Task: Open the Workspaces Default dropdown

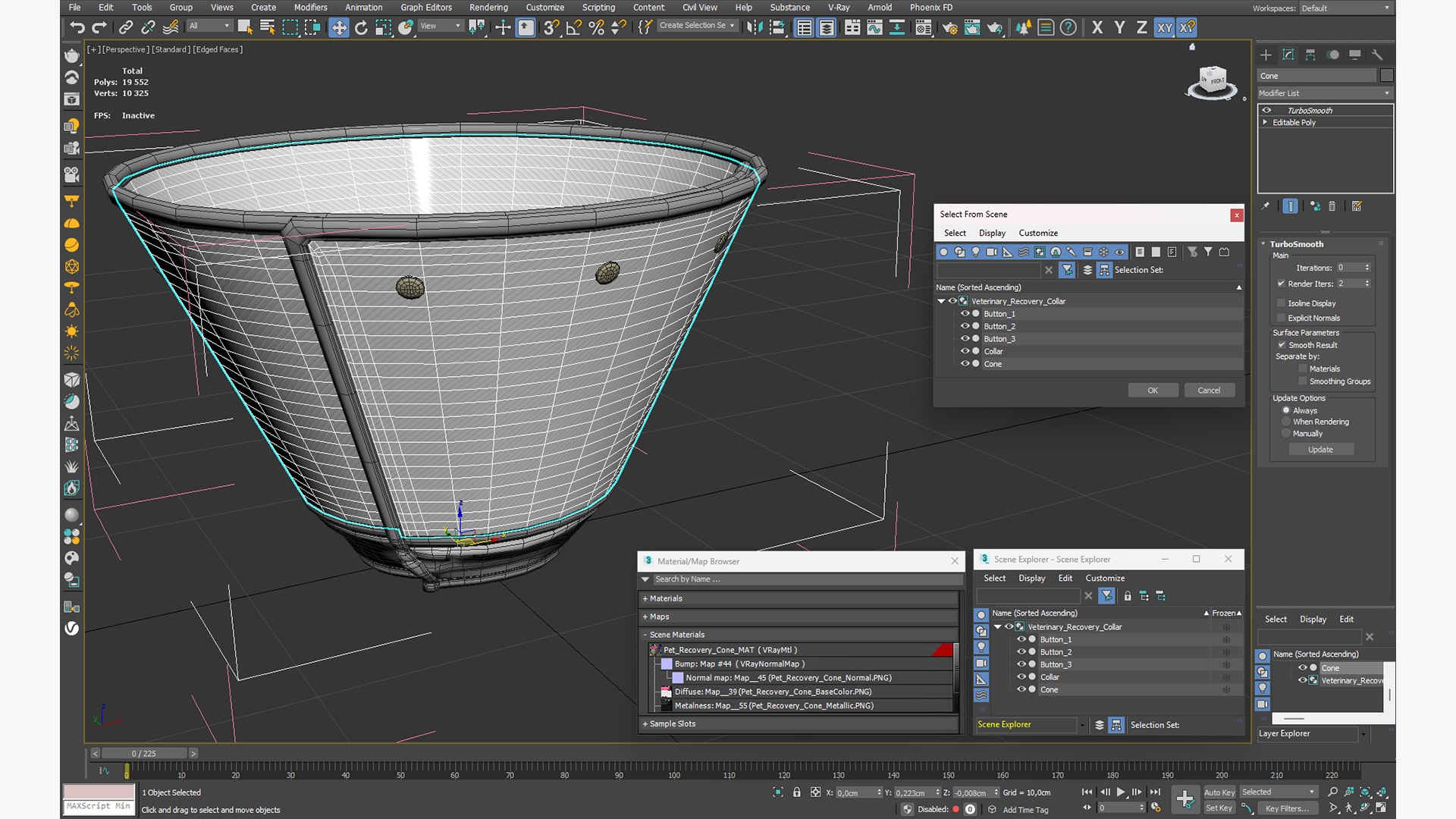Action: coord(1346,8)
